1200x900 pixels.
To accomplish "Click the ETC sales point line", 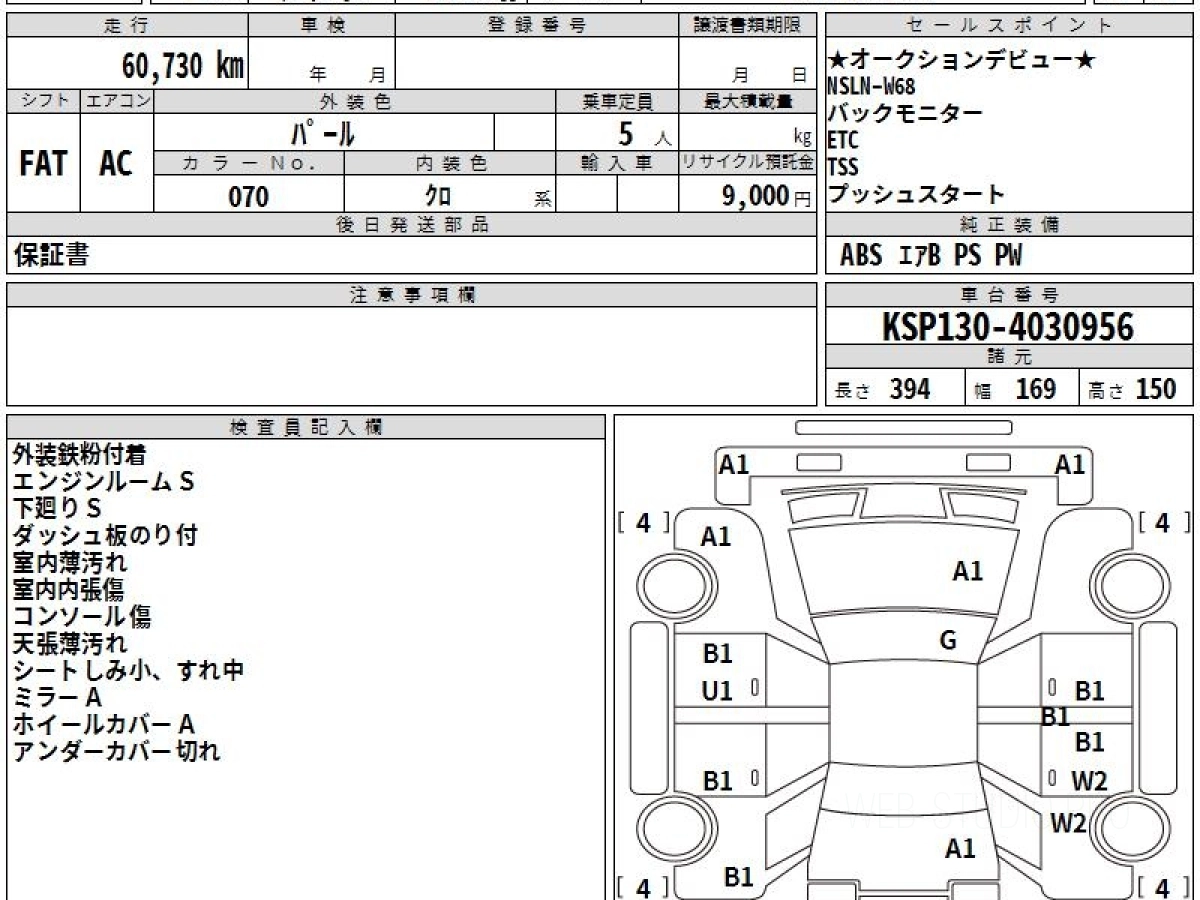I will tap(843, 141).
